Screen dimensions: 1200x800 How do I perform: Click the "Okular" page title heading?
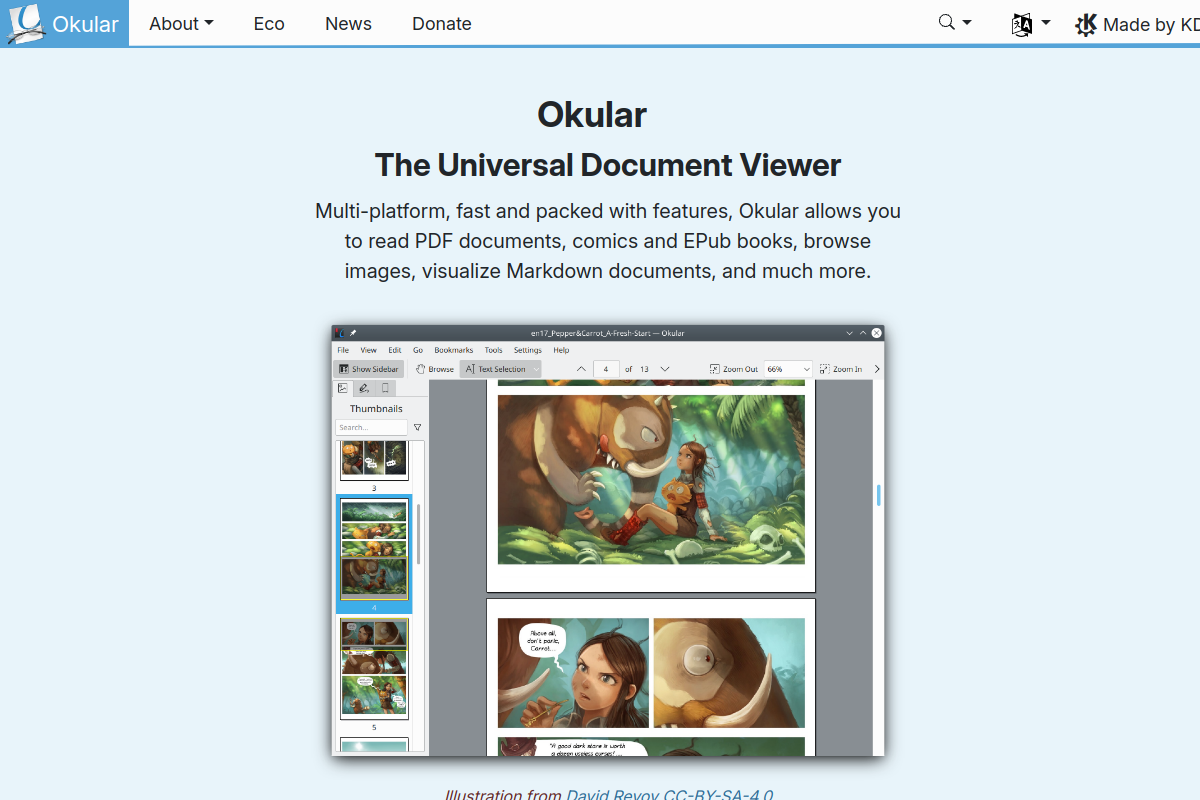(592, 114)
